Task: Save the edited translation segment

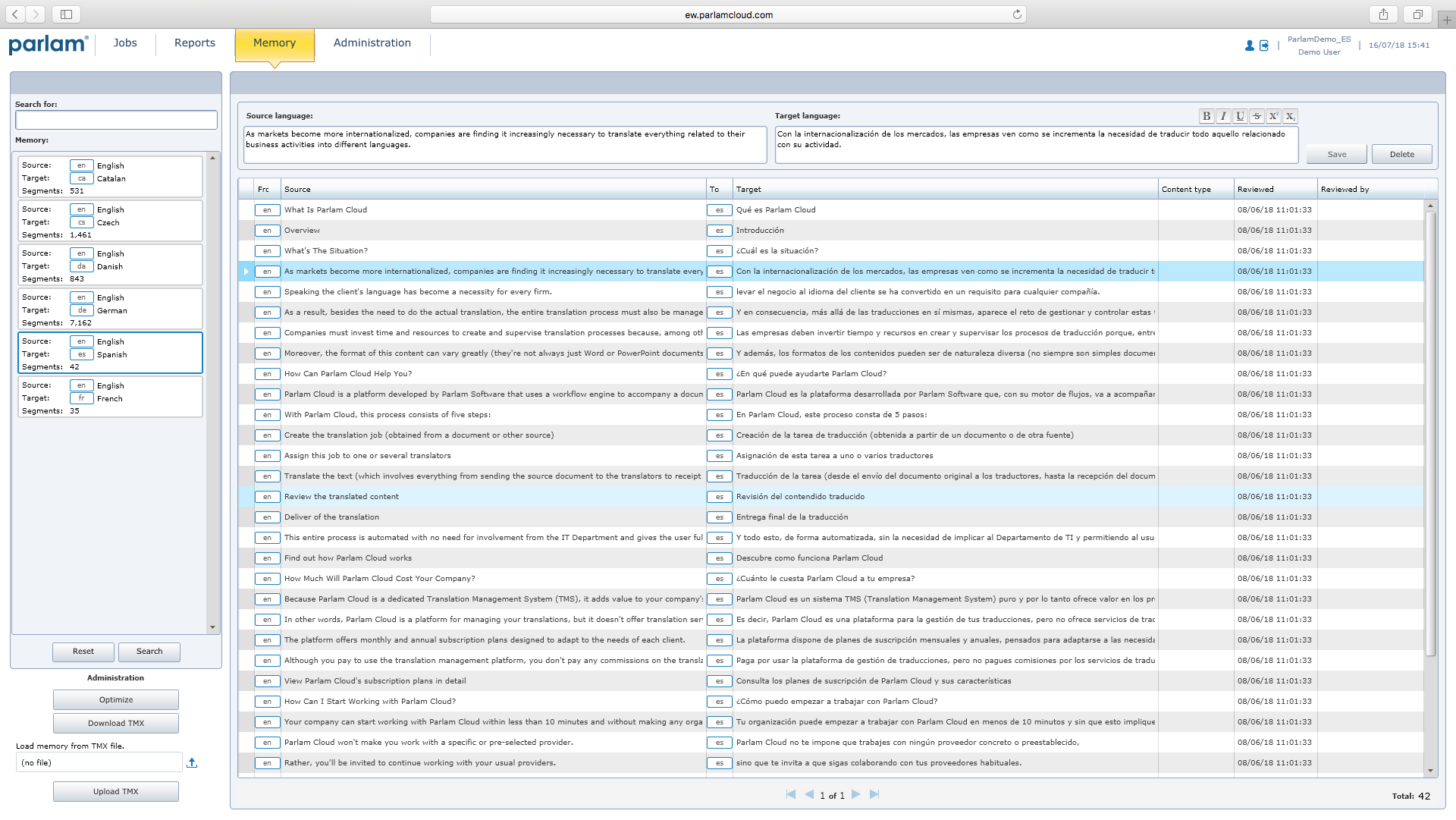Action: (1336, 153)
